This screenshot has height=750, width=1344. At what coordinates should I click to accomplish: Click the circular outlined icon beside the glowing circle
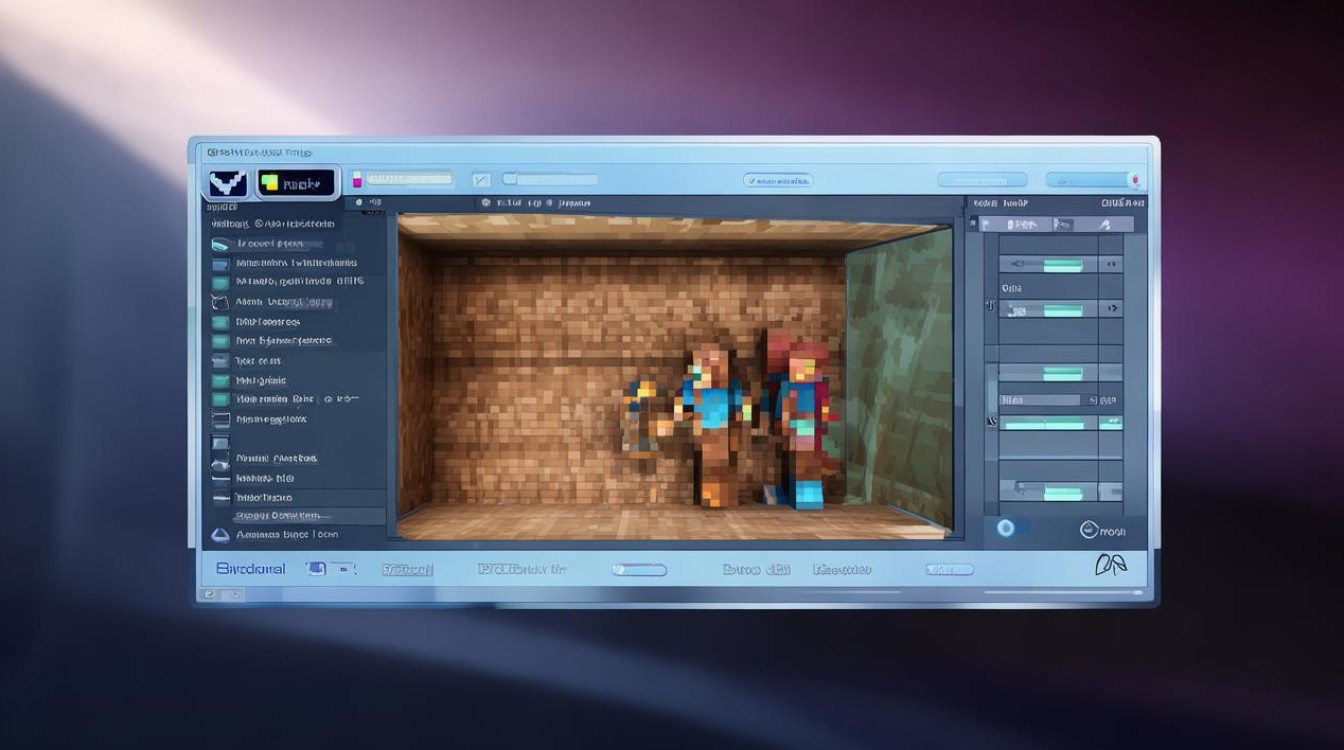coord(1089,530)
